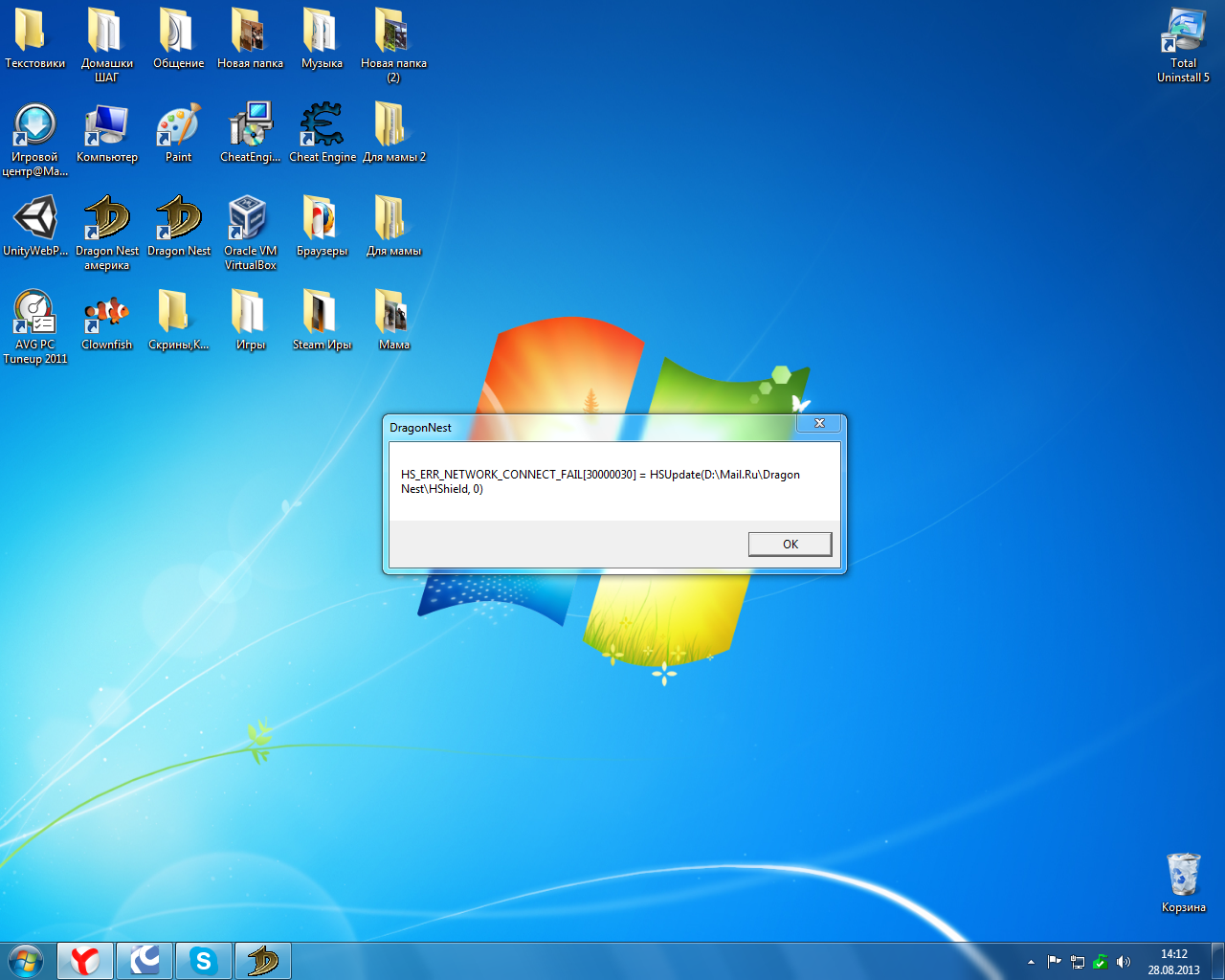Open the Игры folder
1225x980 pixels.
(x=250, y=320)
